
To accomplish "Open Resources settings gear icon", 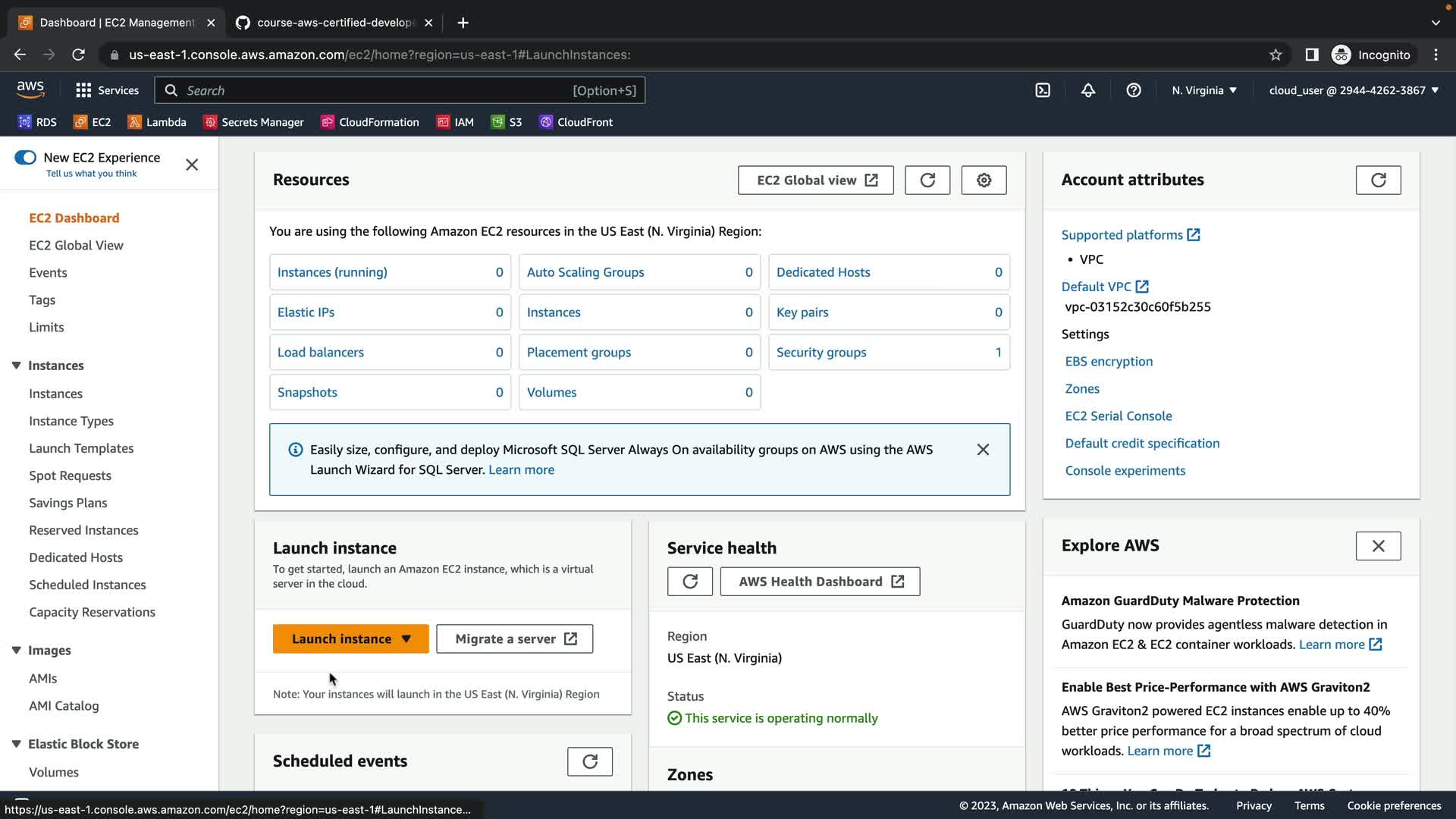I will (984, 180).
